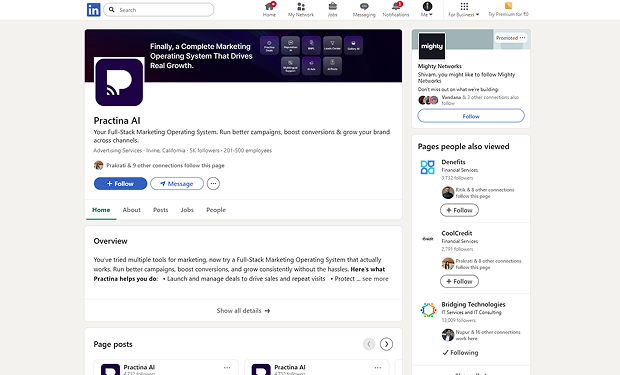This screenshot has height=375, width=620.
Task: Open Messaging chat icon
Action: pos(364,6)
